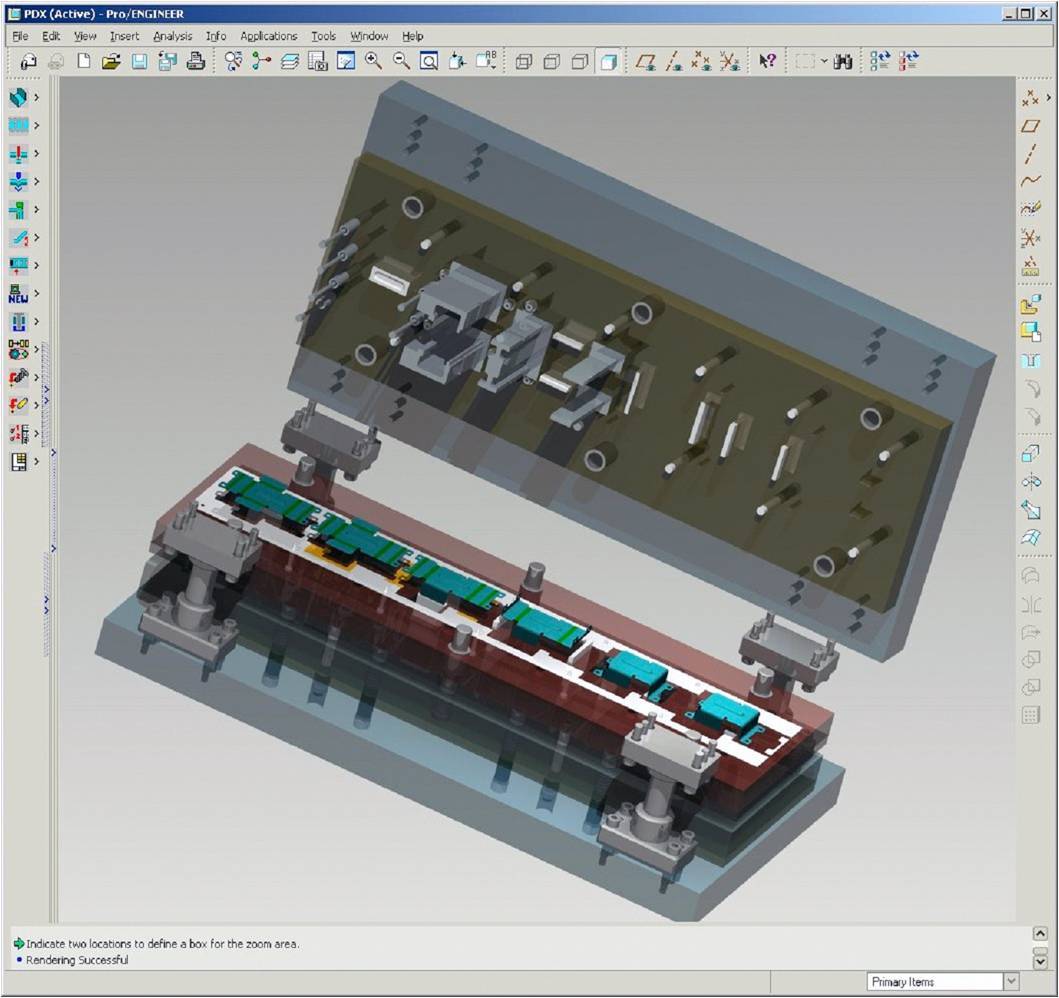Viewport: 1059px width, 998px height.
Task: Select Shading display mode icon
Action: pyautogui.click(x=609, y=61)
